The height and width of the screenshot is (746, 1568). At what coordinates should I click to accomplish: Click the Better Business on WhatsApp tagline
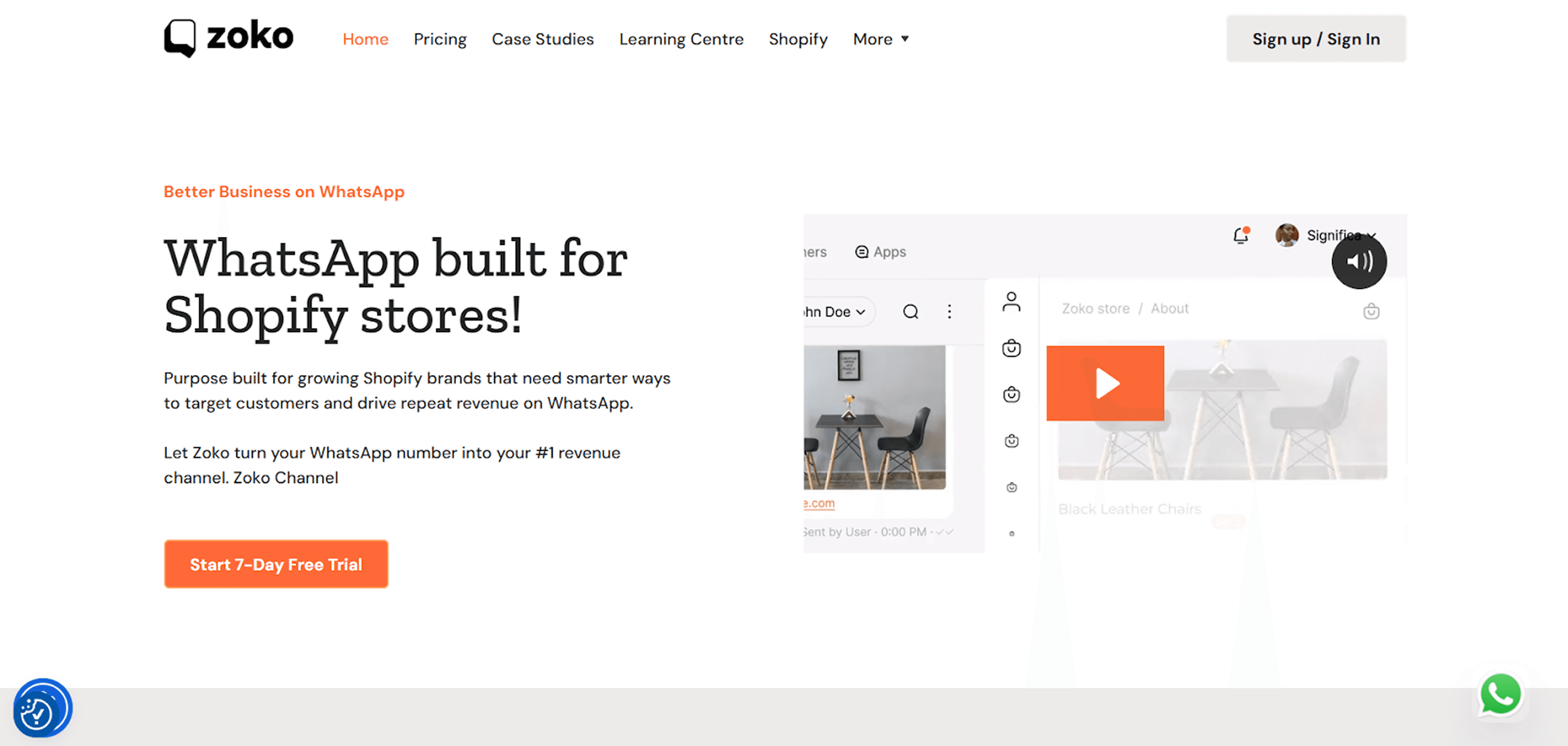point(284,191)
